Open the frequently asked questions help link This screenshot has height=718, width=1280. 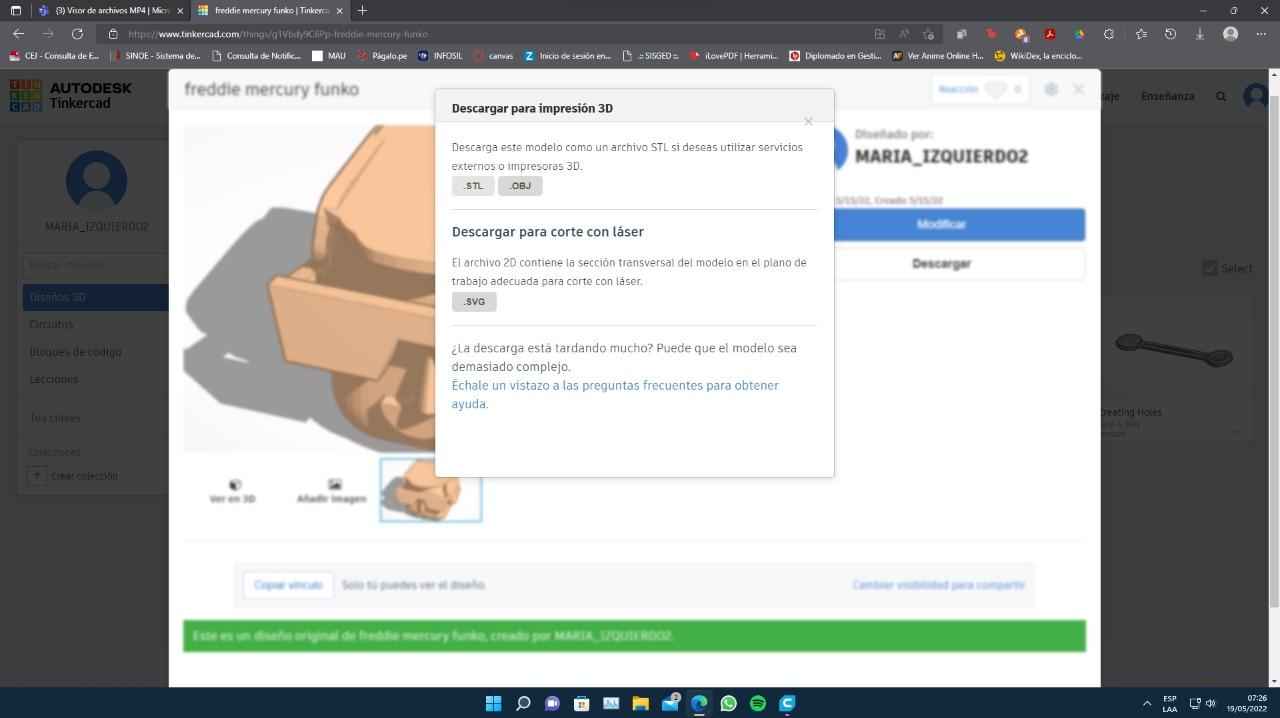point(615,395)
